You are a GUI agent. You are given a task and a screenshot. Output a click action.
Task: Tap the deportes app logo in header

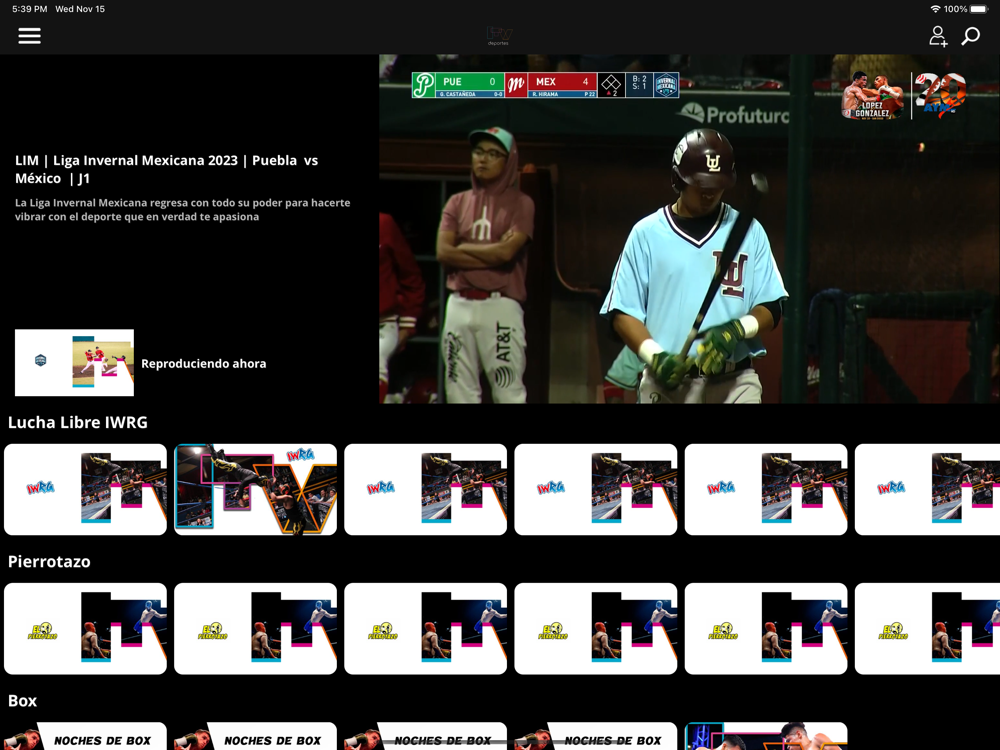499,36
